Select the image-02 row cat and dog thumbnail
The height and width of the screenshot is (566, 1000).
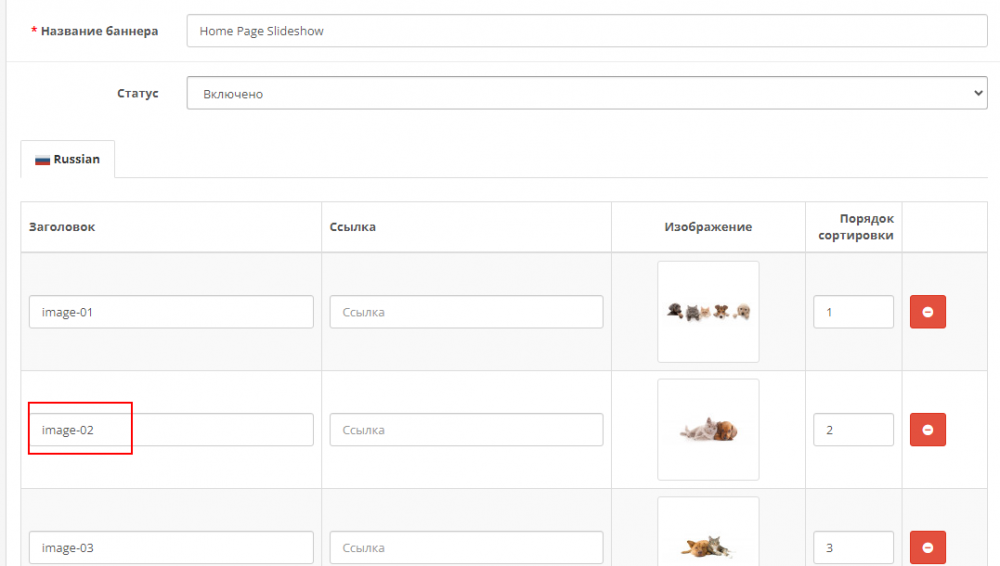[708, 429]
